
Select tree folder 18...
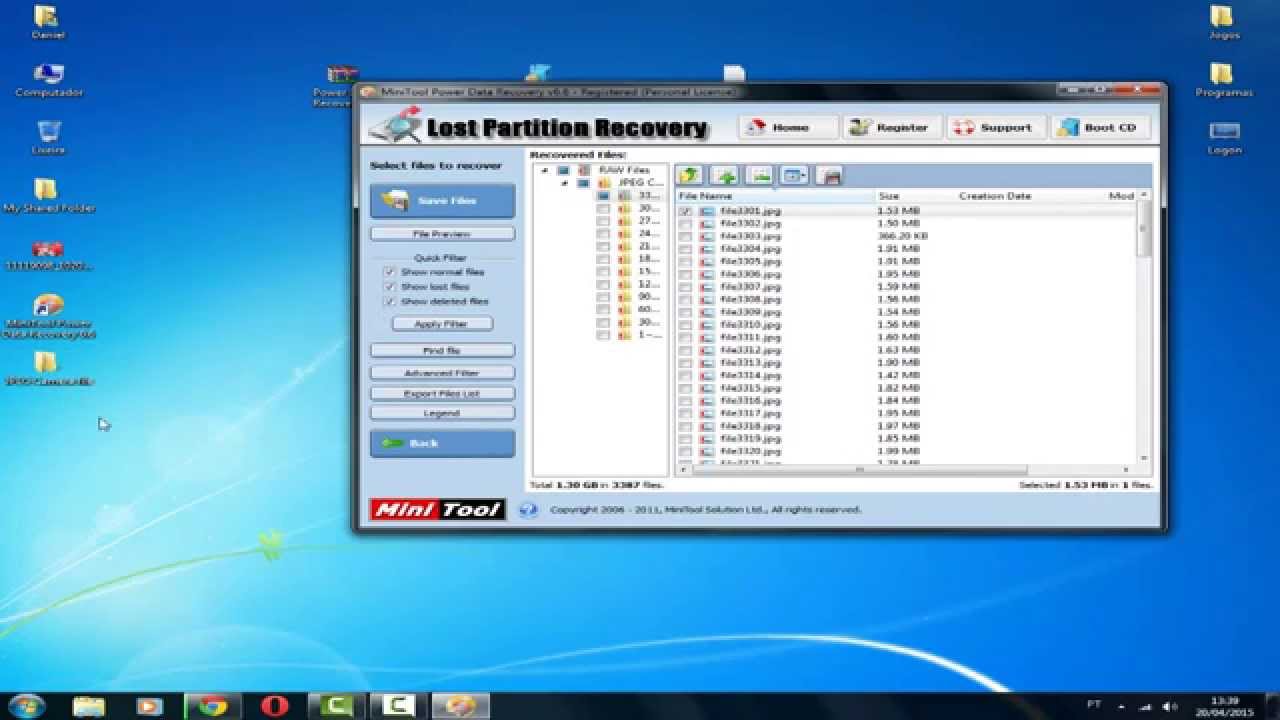coord(649,259)
